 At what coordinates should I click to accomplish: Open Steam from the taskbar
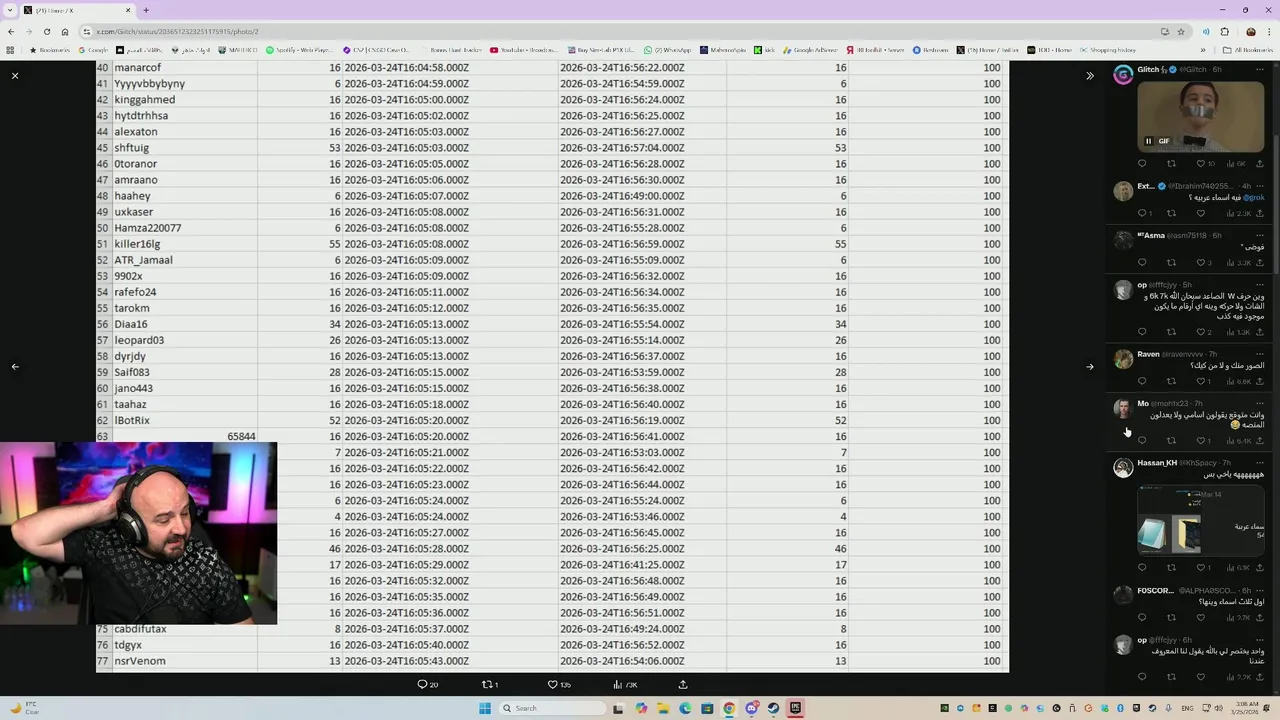pos(773,708)
